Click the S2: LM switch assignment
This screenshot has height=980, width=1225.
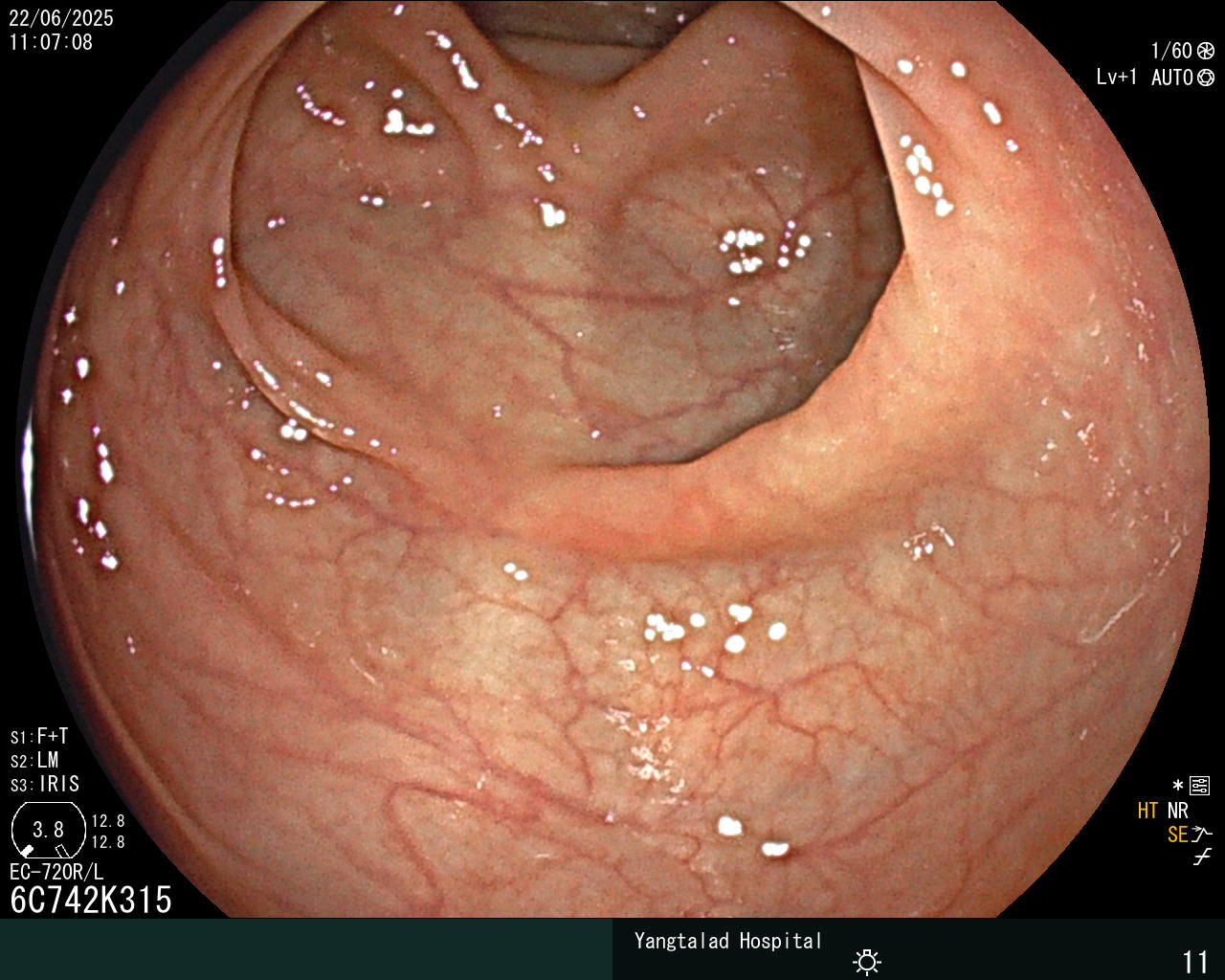coord(34,760)
